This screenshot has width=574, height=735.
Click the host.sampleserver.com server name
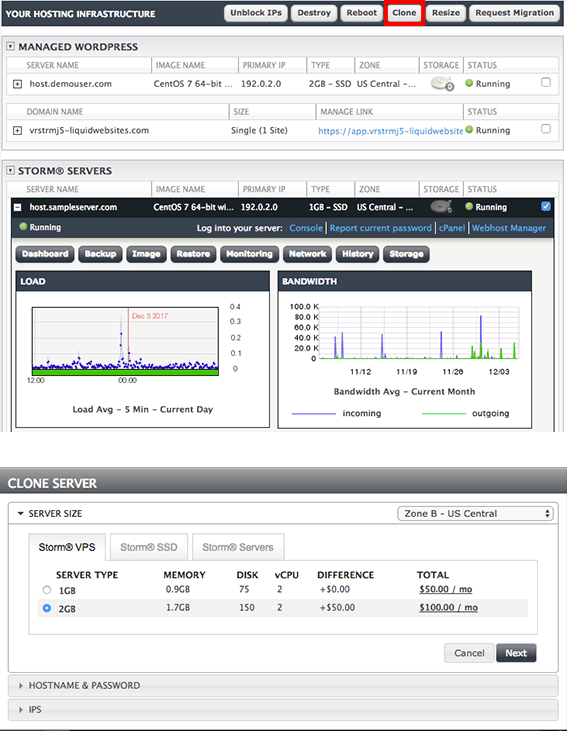pos(73,207)
